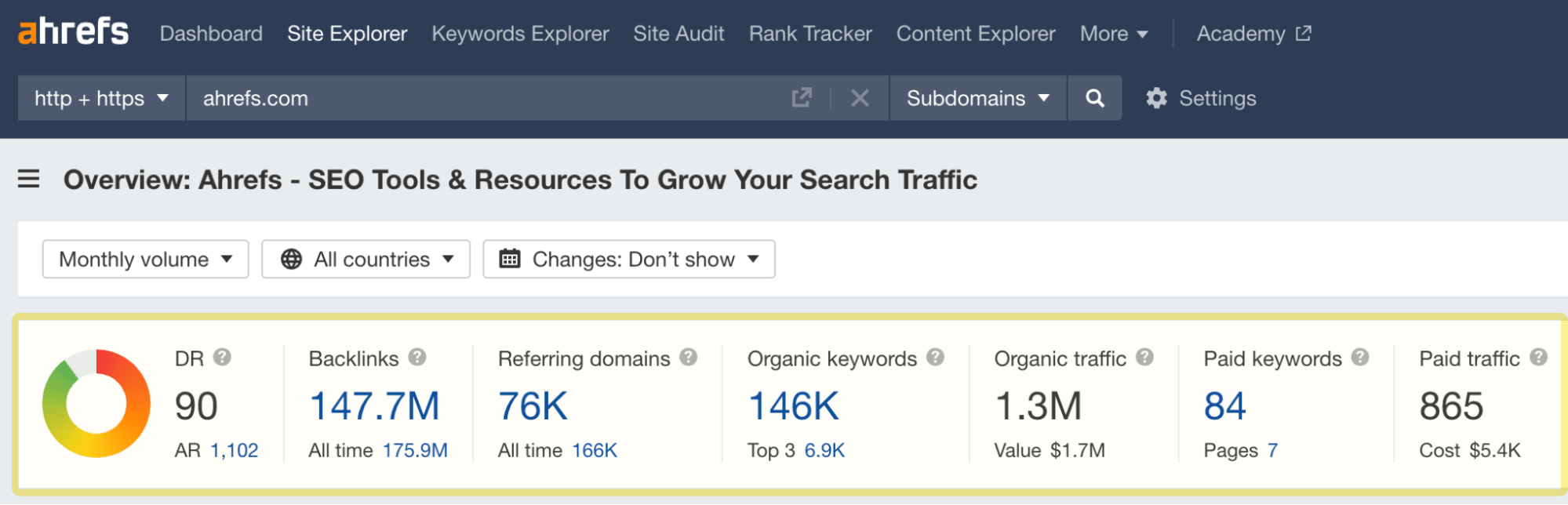This screenshot has width=1568, height=505.
Task: Open Content Explorer
Action: coord(976,34)
